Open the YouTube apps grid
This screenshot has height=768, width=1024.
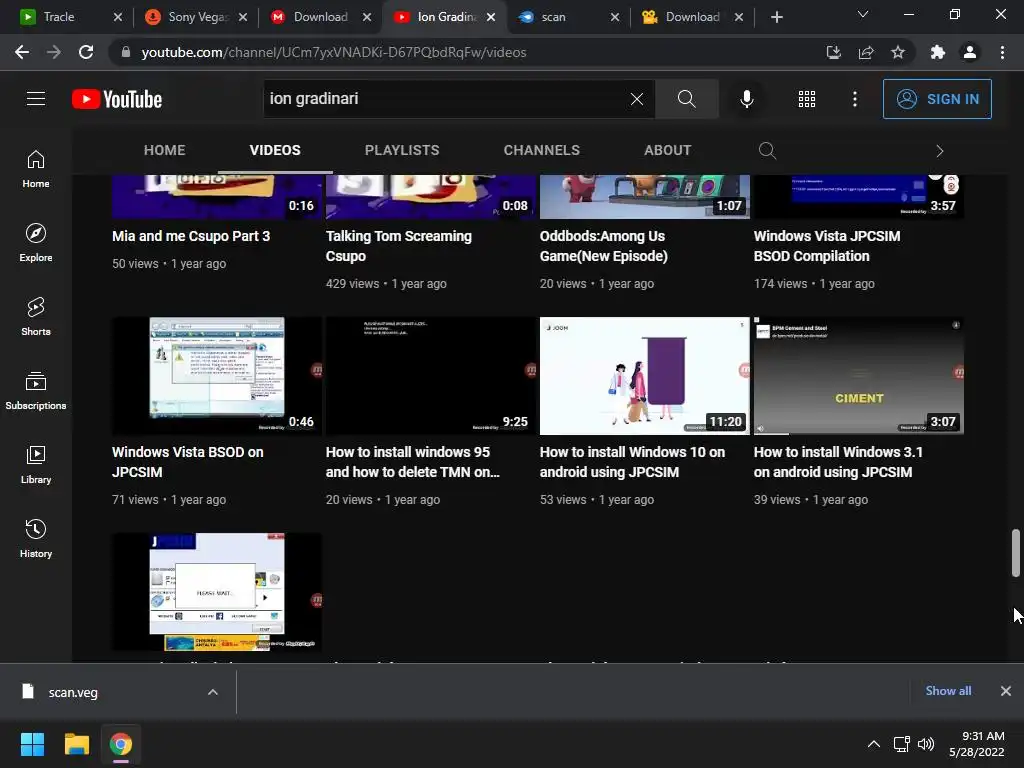[x=807, y=99]
